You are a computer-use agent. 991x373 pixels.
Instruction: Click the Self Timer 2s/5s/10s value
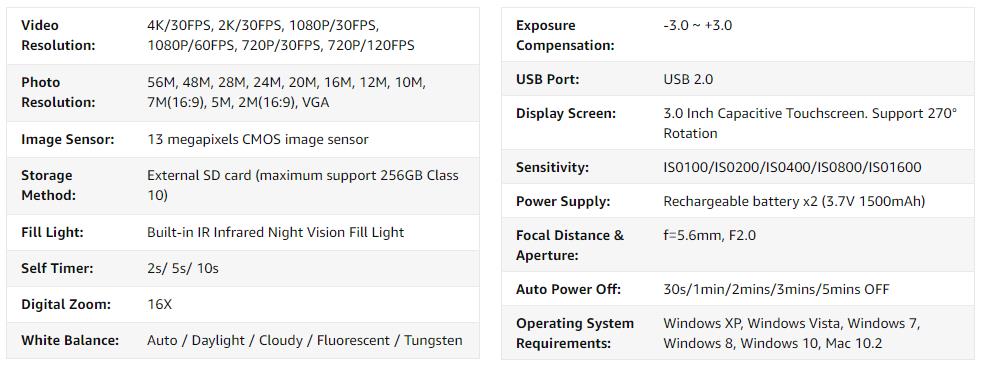[183, 269]
